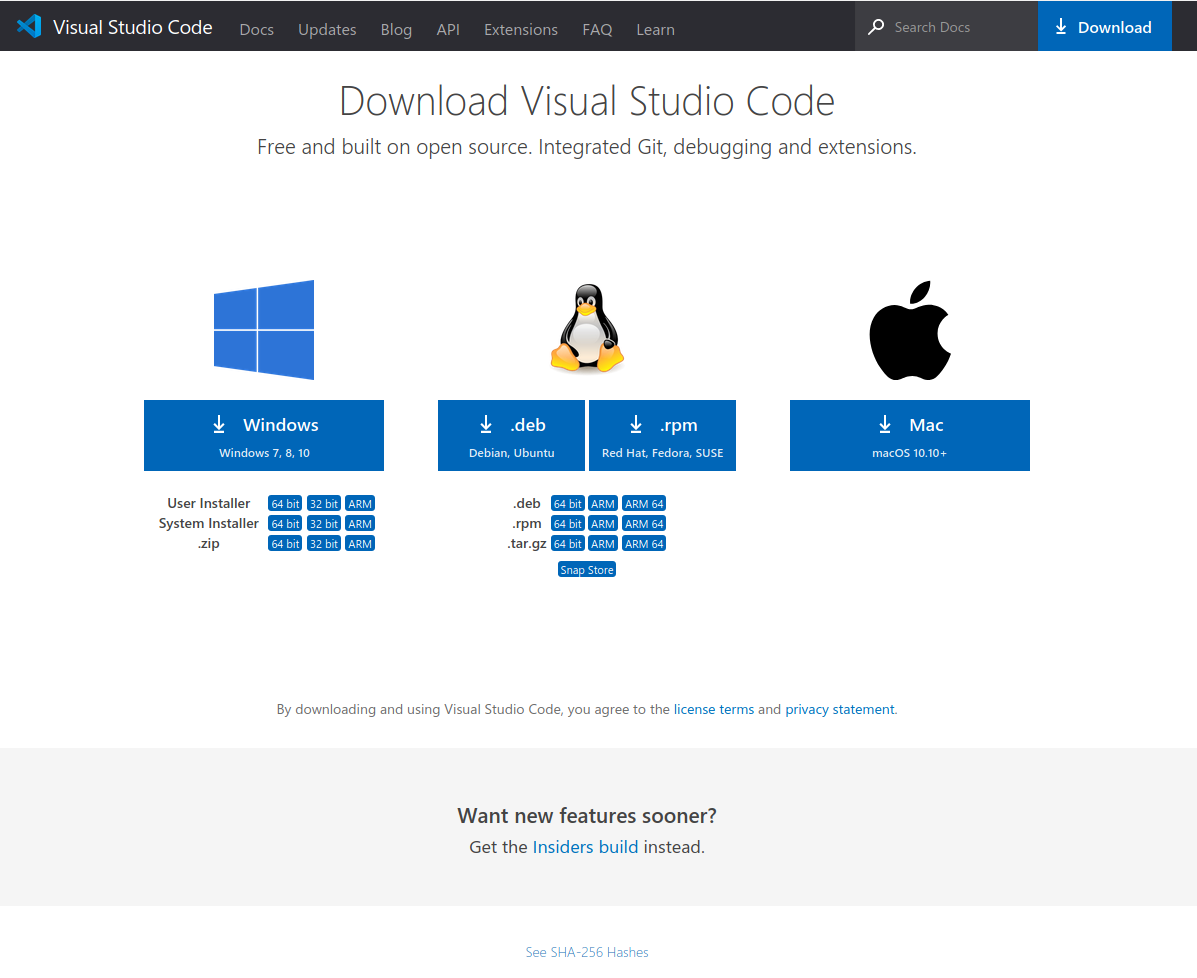Select Windows .zip 64 bit
Viewport: 1197px width, 978px height.
tap(285, 544)
